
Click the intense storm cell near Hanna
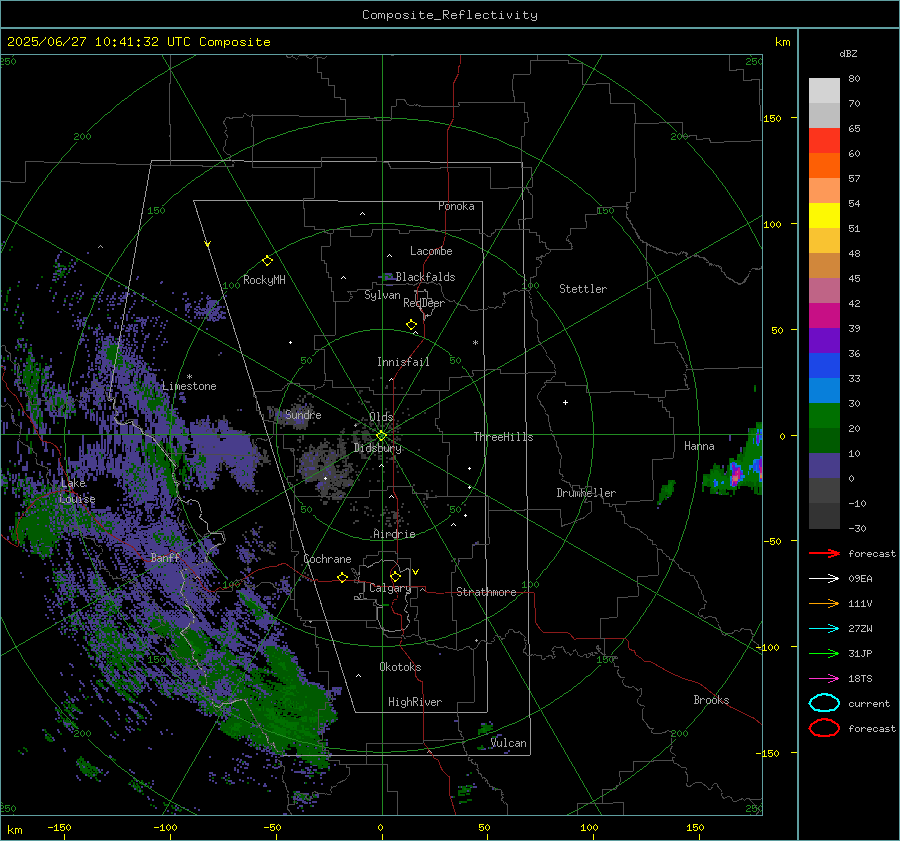coord(737,474)
